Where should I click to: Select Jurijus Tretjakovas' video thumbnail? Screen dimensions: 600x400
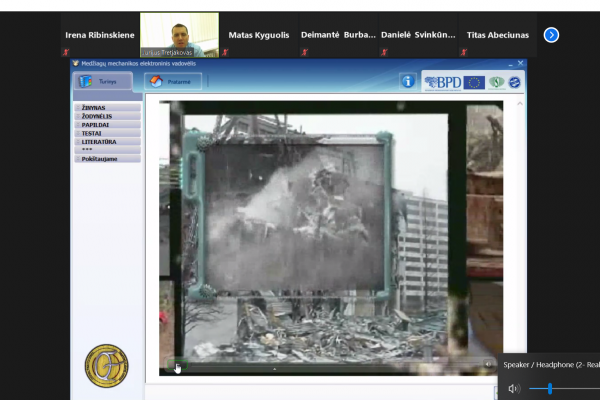[179, 35]
